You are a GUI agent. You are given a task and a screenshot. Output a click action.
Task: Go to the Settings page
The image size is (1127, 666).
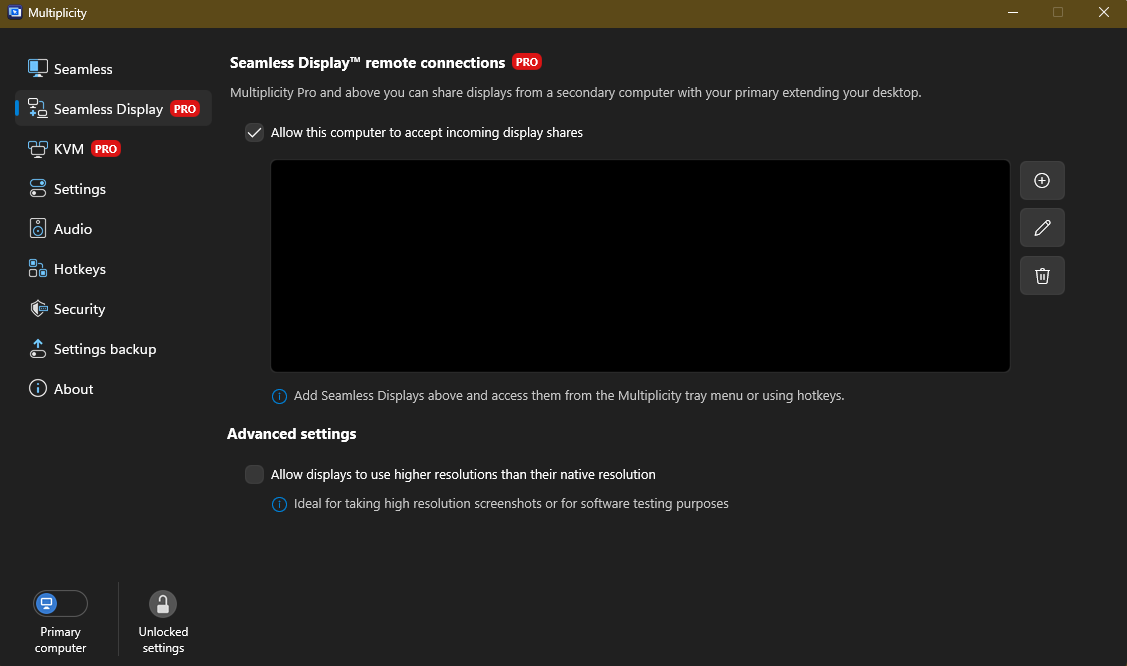[x=79, y=189]
